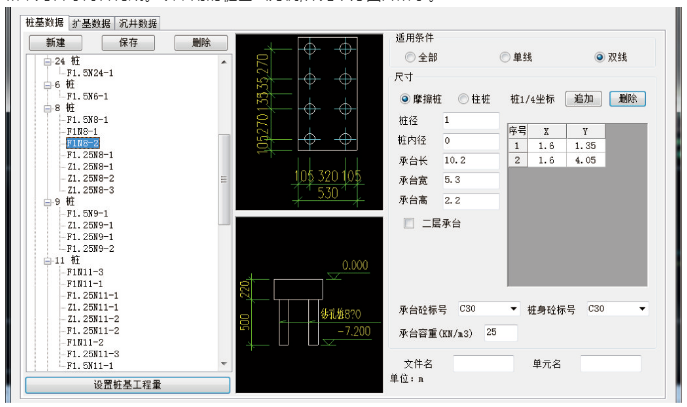Screen dimensions: 687x407
Task: Select tree item F1.25N9-2
Action: point(90,249)
